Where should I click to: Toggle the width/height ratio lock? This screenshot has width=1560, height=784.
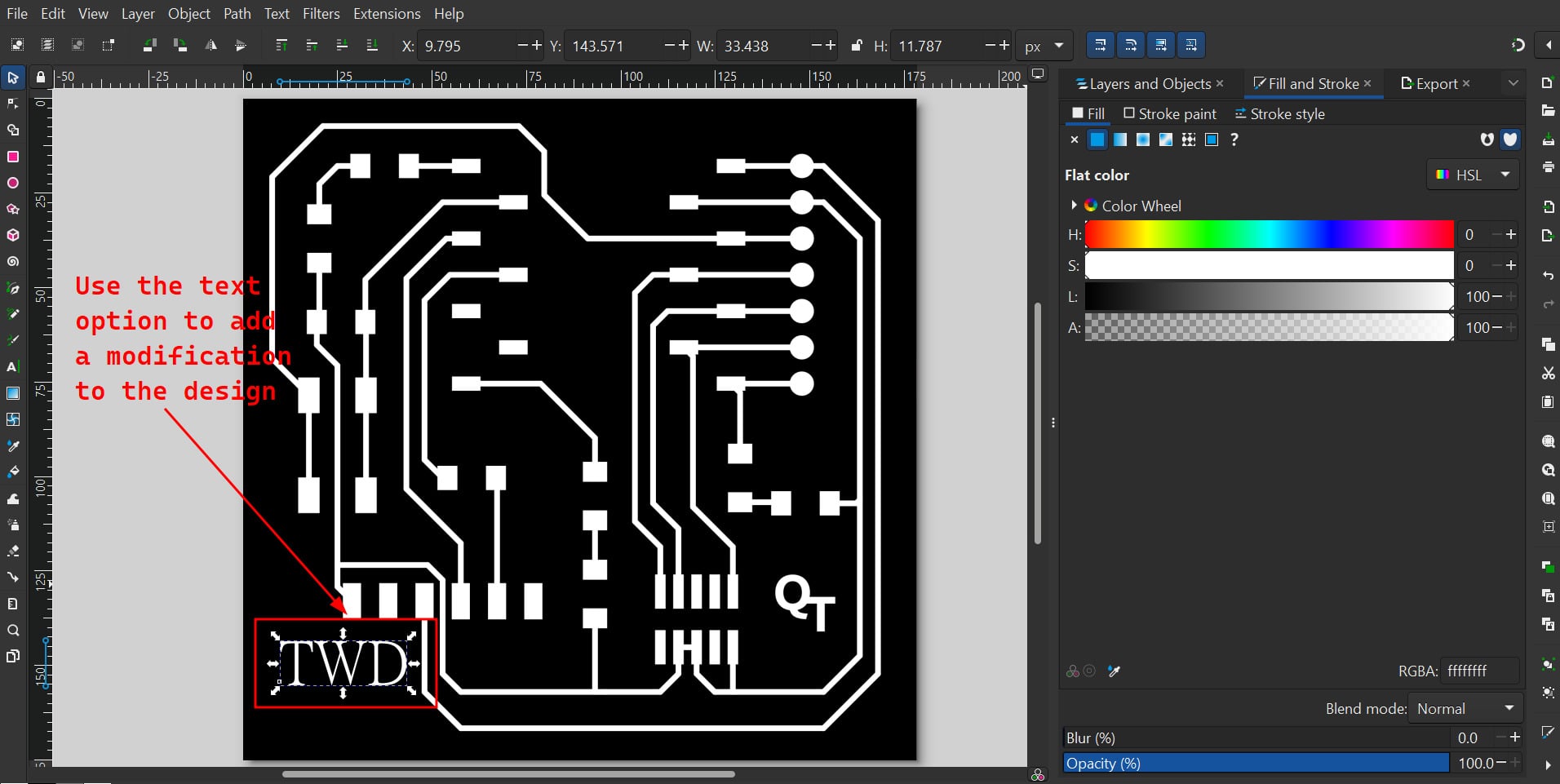[857, 46]
